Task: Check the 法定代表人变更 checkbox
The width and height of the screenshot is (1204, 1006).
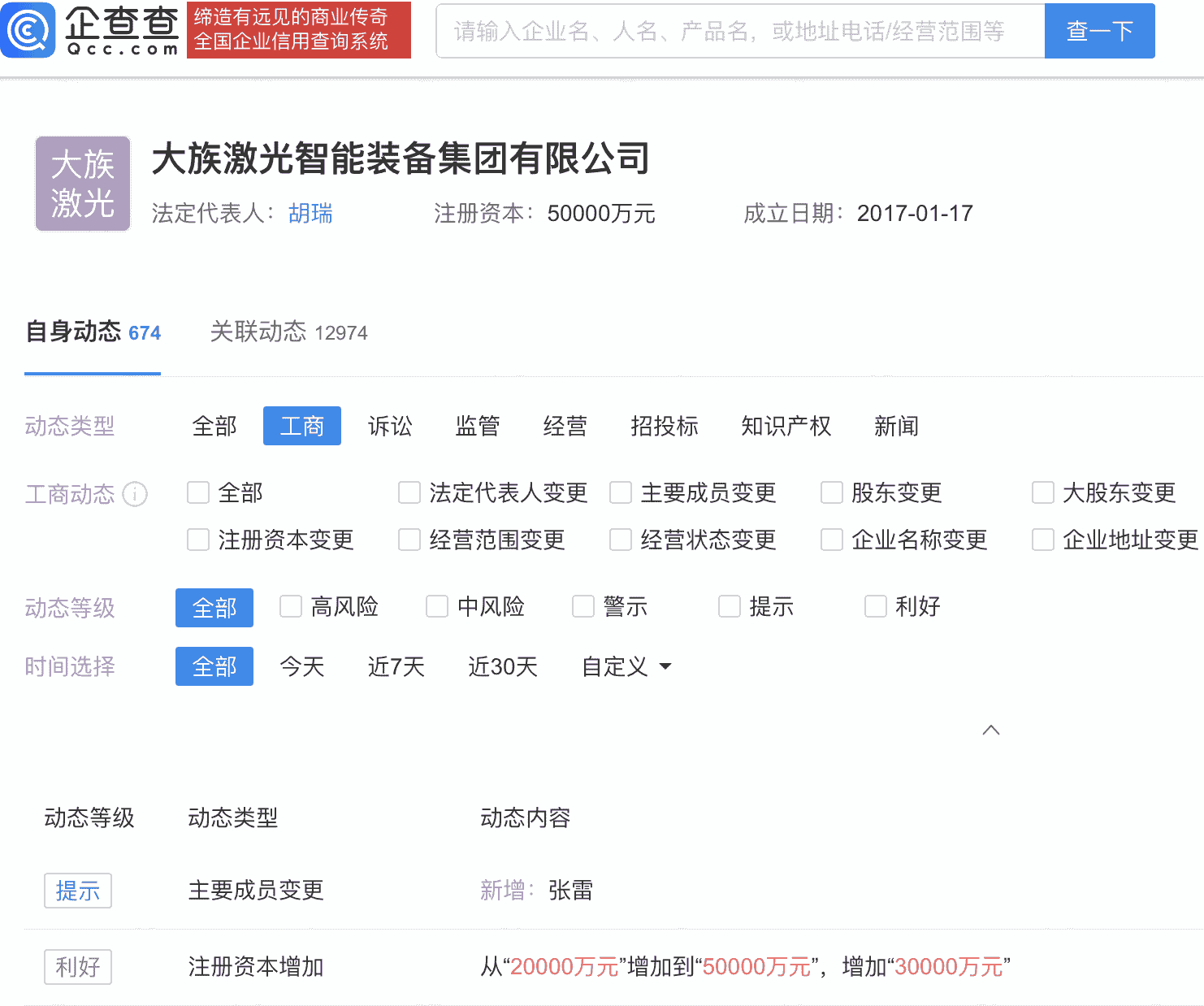Action: 409,492
